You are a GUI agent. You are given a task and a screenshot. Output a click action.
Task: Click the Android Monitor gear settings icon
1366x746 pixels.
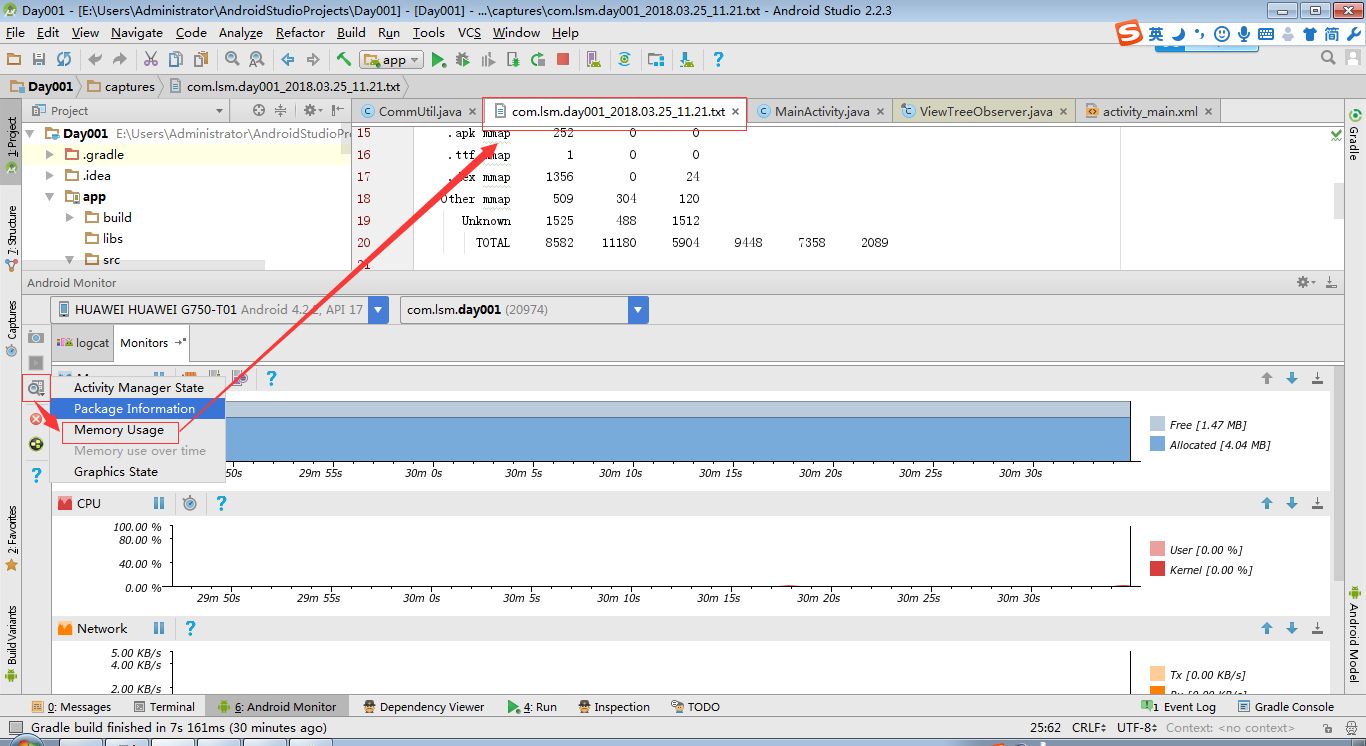(1304, 283)
